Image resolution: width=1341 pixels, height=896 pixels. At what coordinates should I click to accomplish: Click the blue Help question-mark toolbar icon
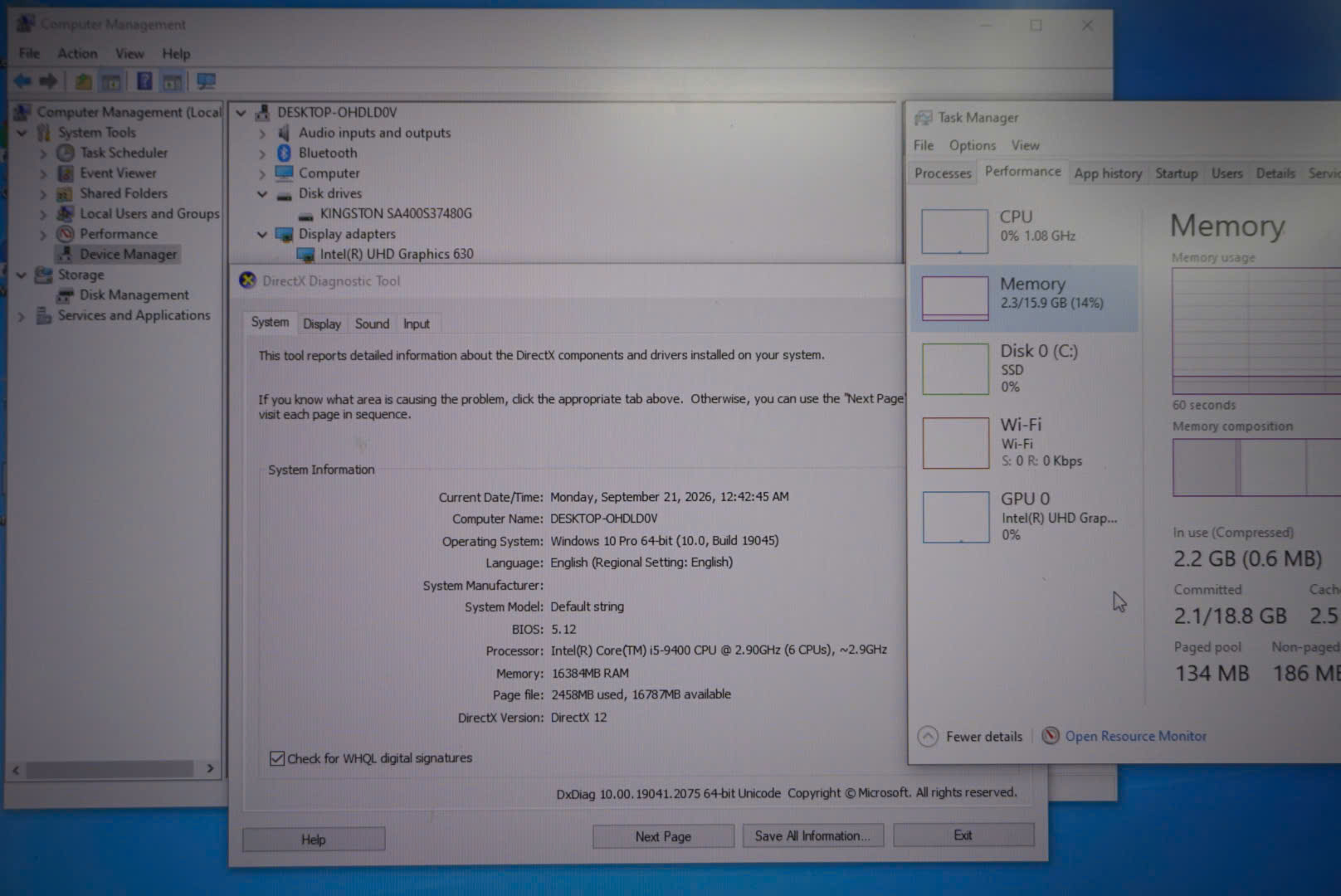click(x=144, y=81)
